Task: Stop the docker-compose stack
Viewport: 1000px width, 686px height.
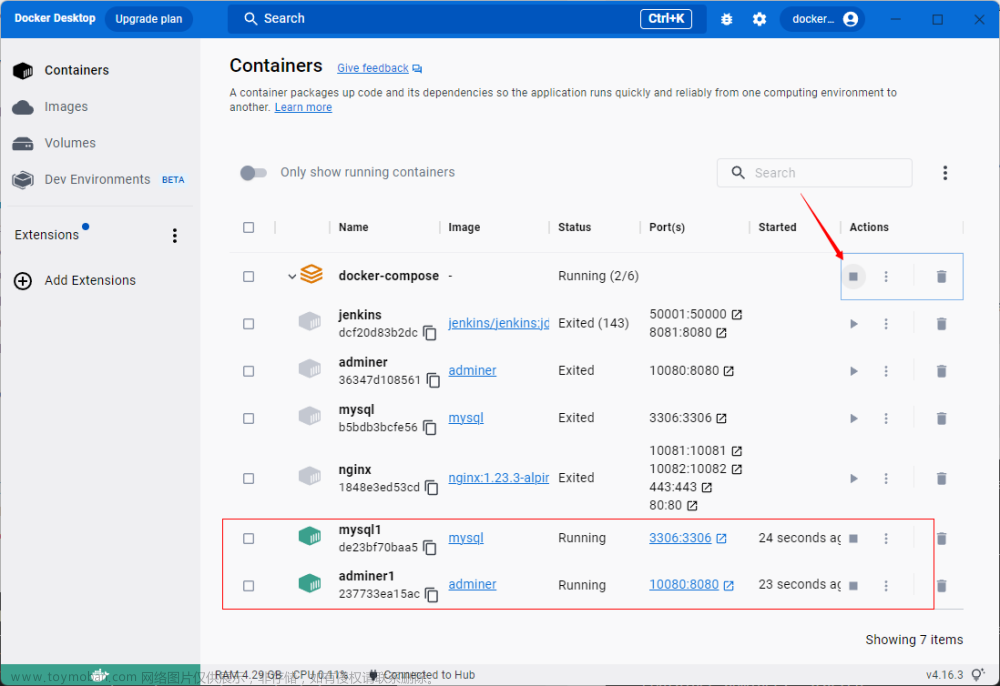Action: click(x=853, y=276)
